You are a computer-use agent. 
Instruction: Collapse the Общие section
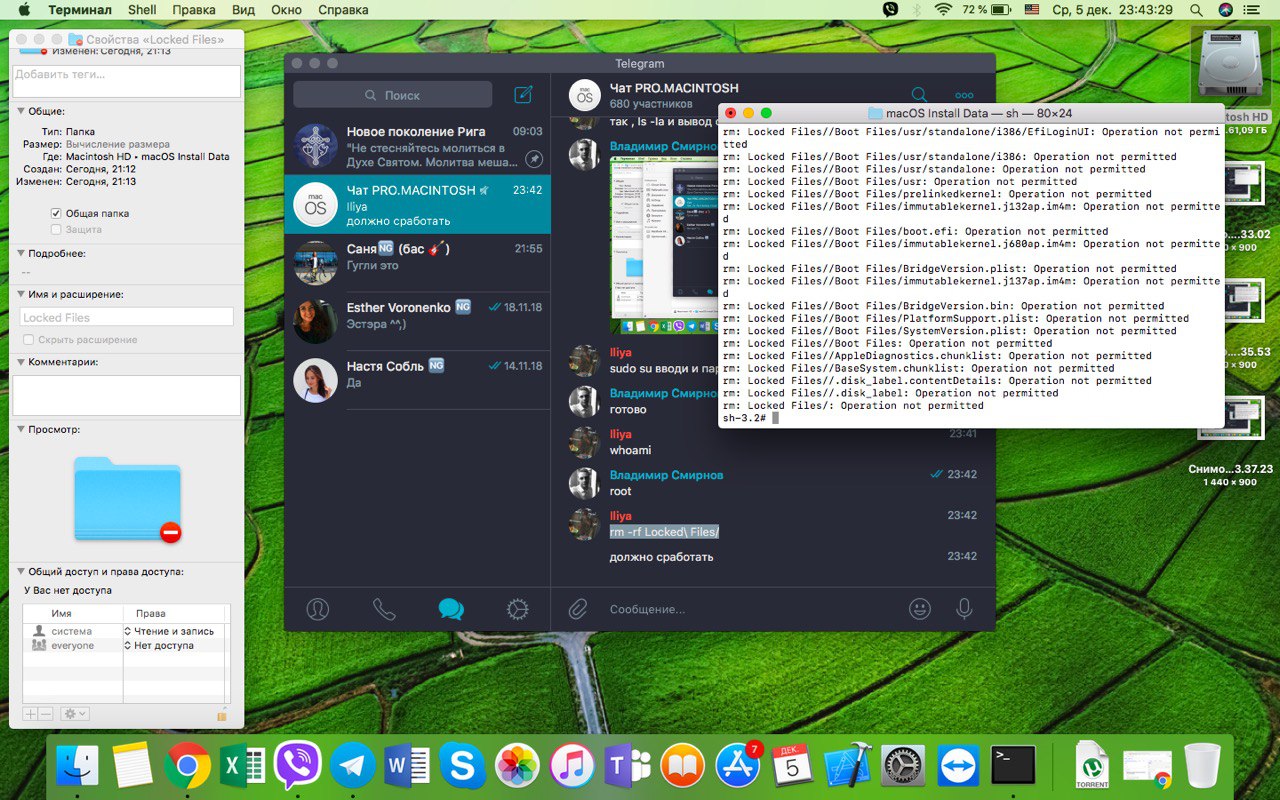(x=20, y=112)
